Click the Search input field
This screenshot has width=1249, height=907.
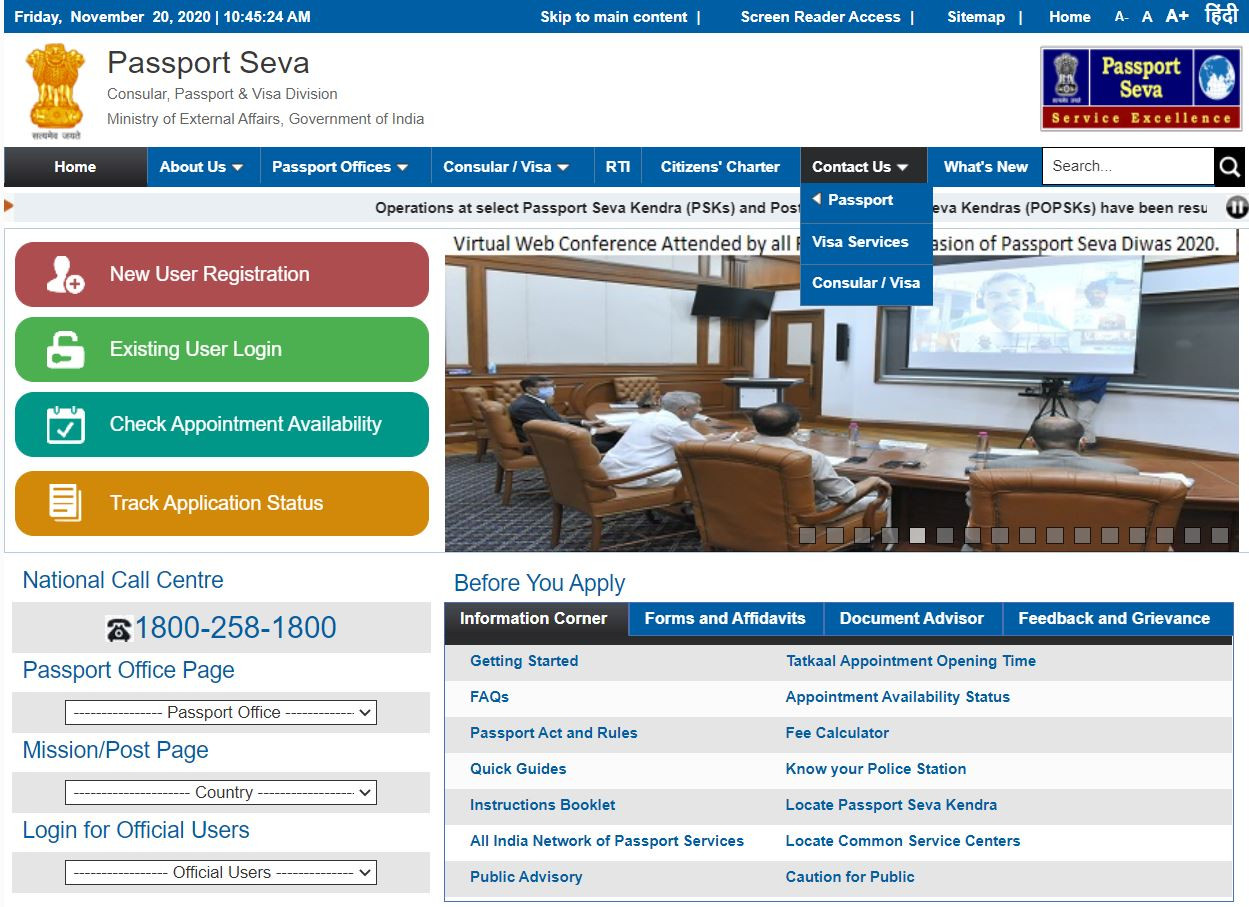(1127, 167)
